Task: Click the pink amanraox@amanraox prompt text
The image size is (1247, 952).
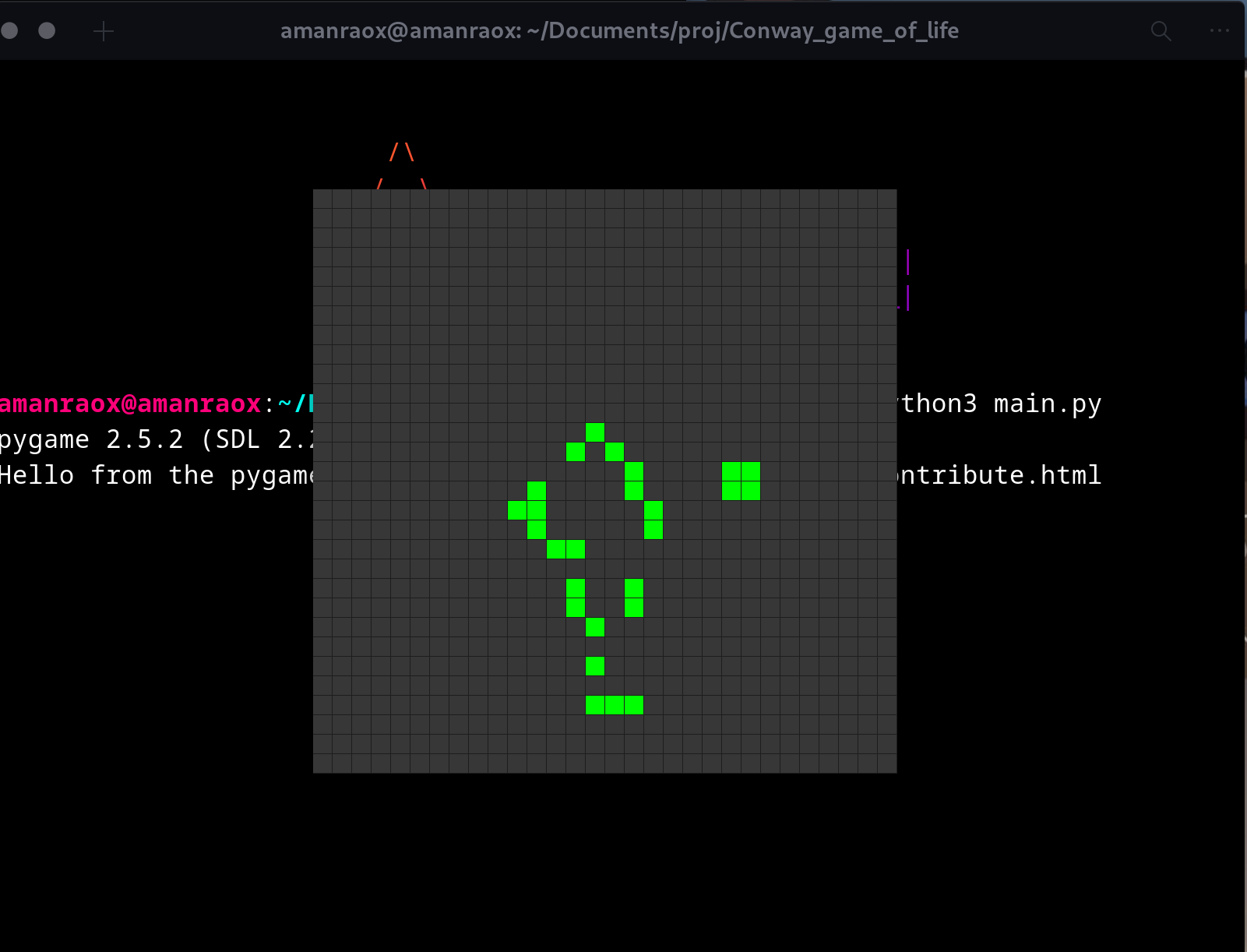Action: (130, 404)
